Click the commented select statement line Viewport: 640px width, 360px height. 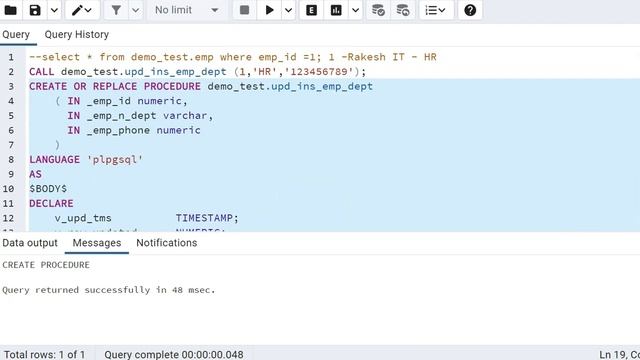pyautogui.click(x=233, y=57)
